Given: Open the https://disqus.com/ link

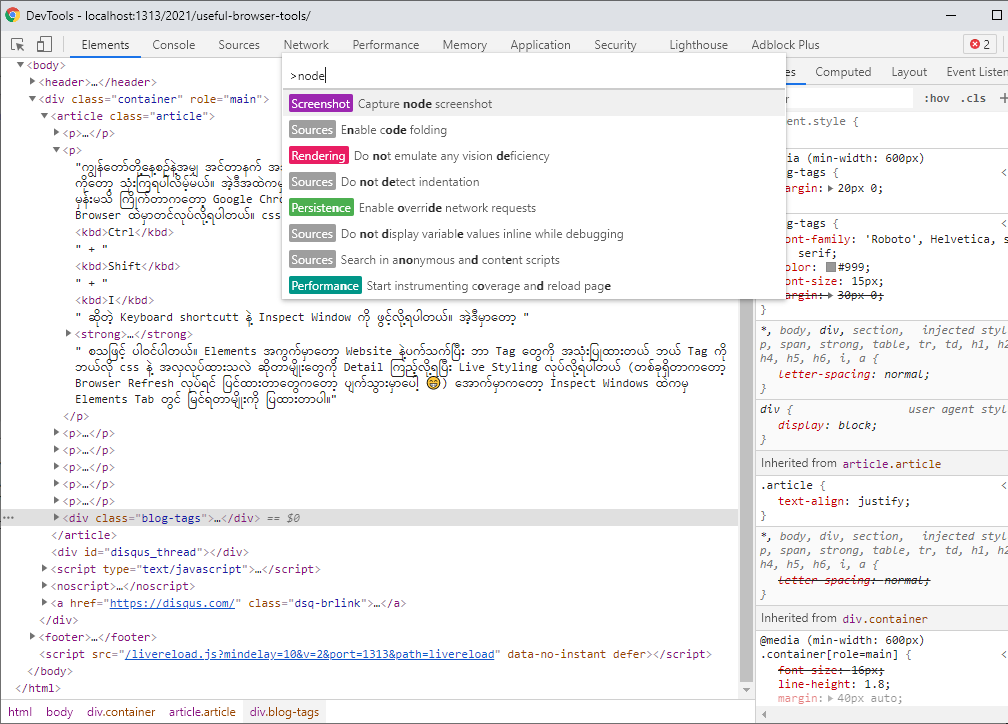Looking at the screenshot, I should (172, 603).
